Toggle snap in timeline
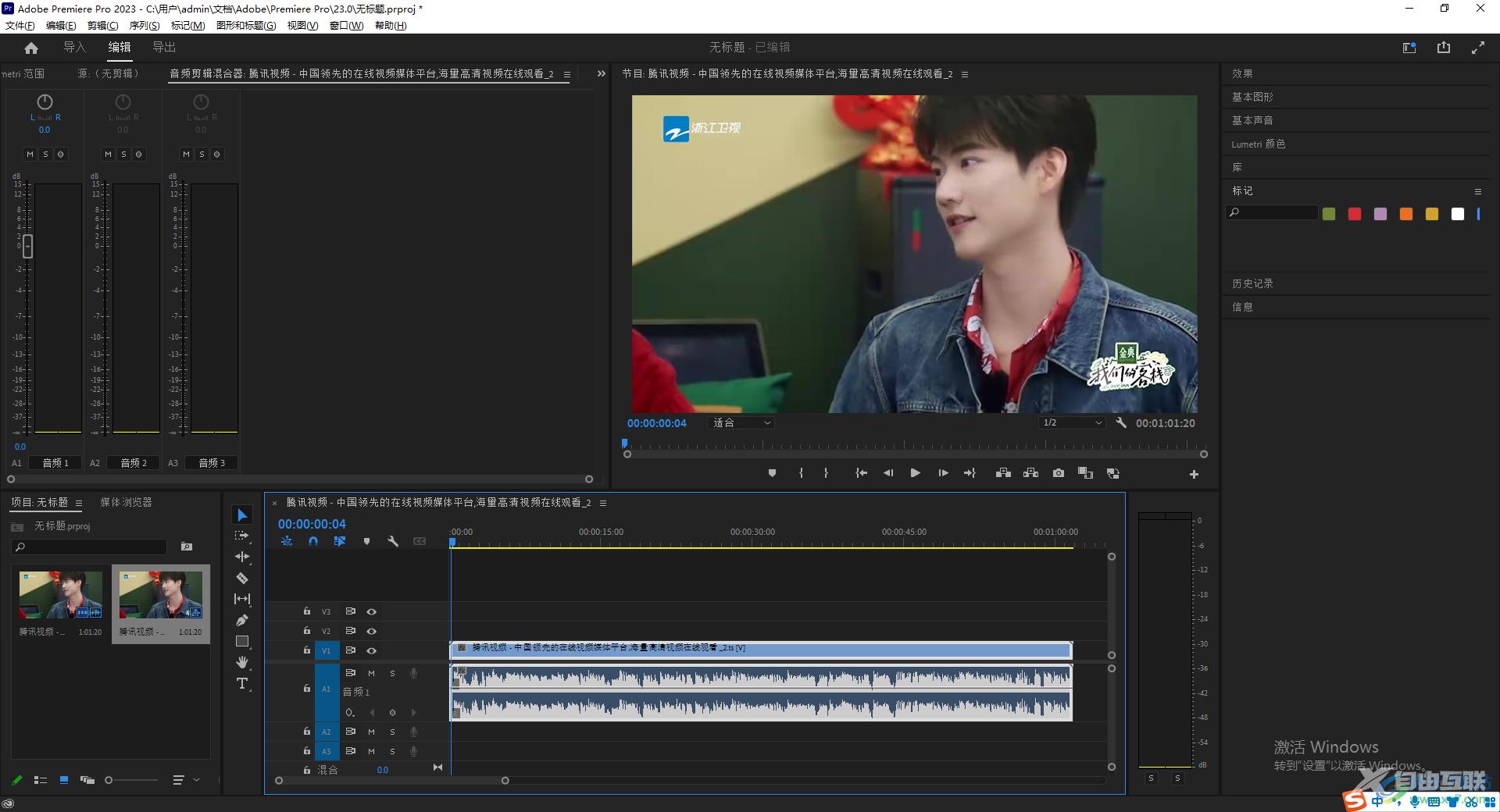 pyautogui.click(x=313, y=541)
